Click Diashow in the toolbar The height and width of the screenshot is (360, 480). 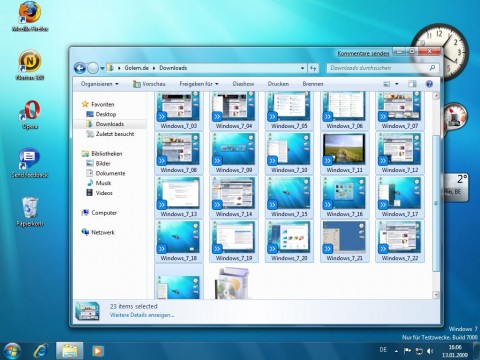coord(243,84)
